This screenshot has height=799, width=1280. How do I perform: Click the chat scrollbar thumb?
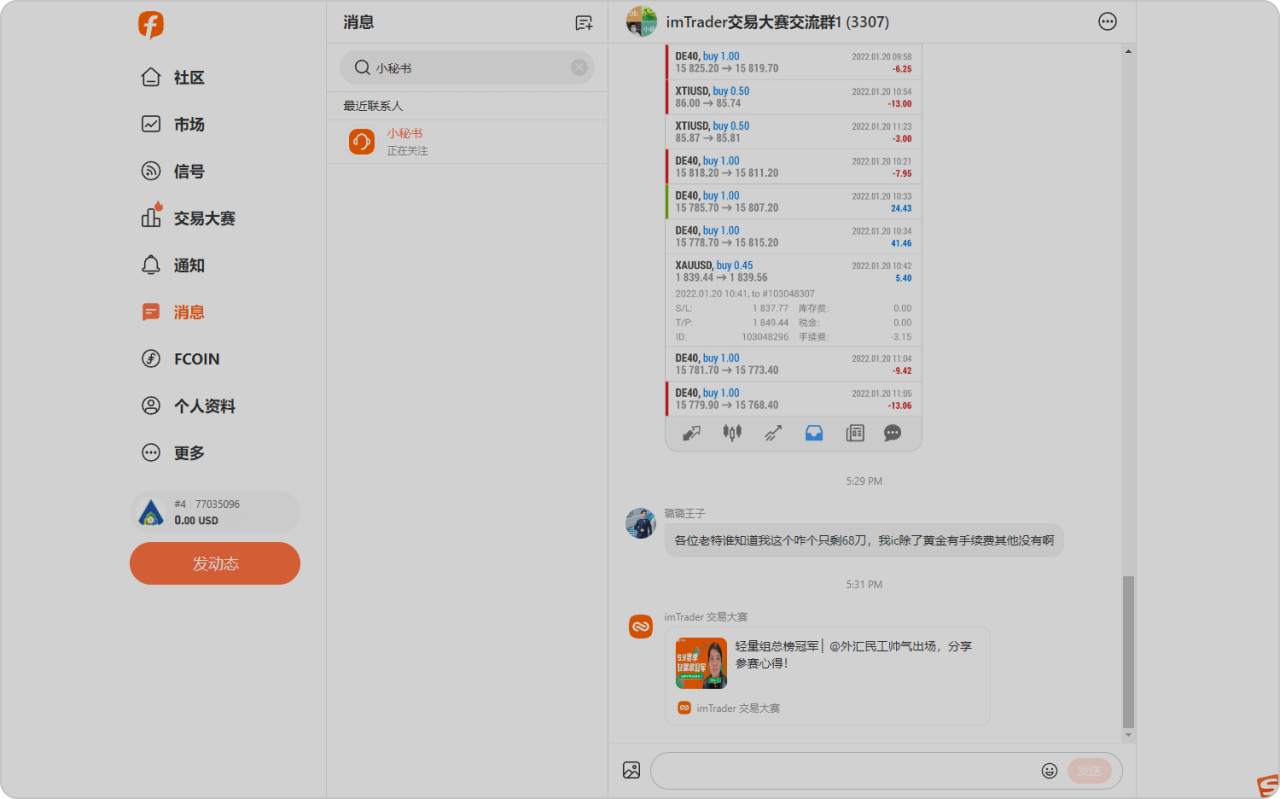tap(1129, 652)
